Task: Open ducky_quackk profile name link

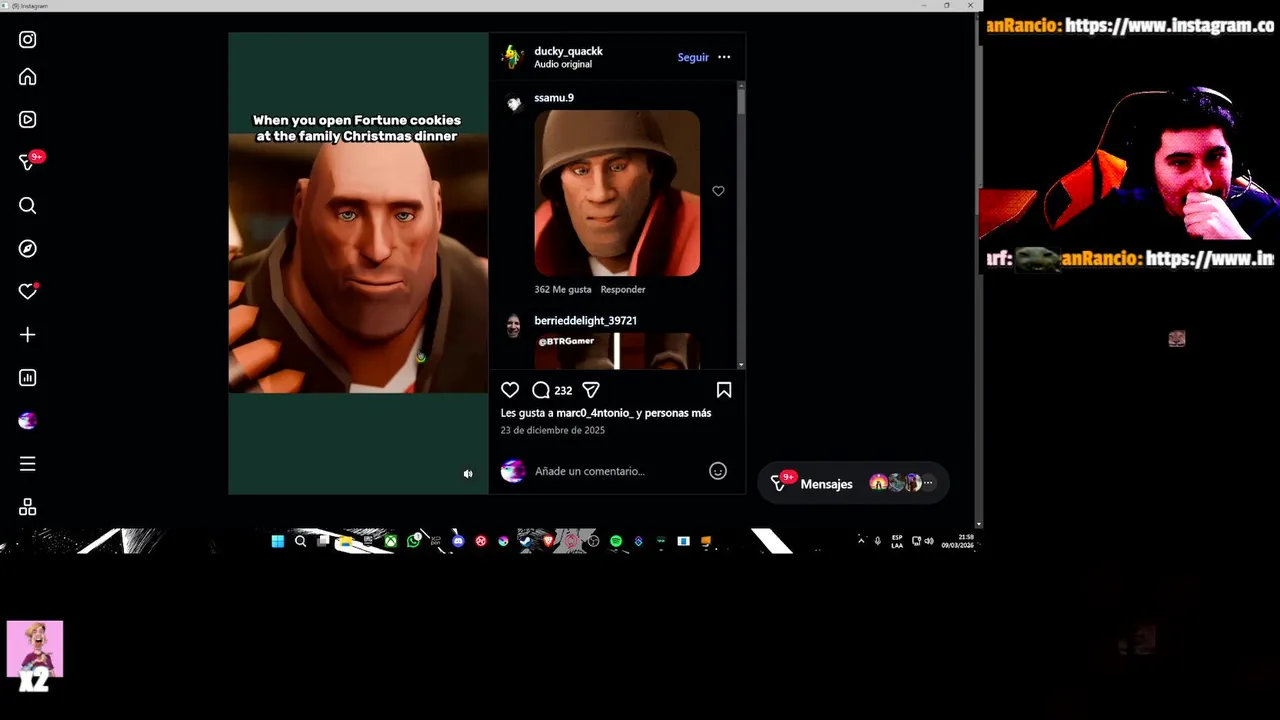Action: [568, 51]
